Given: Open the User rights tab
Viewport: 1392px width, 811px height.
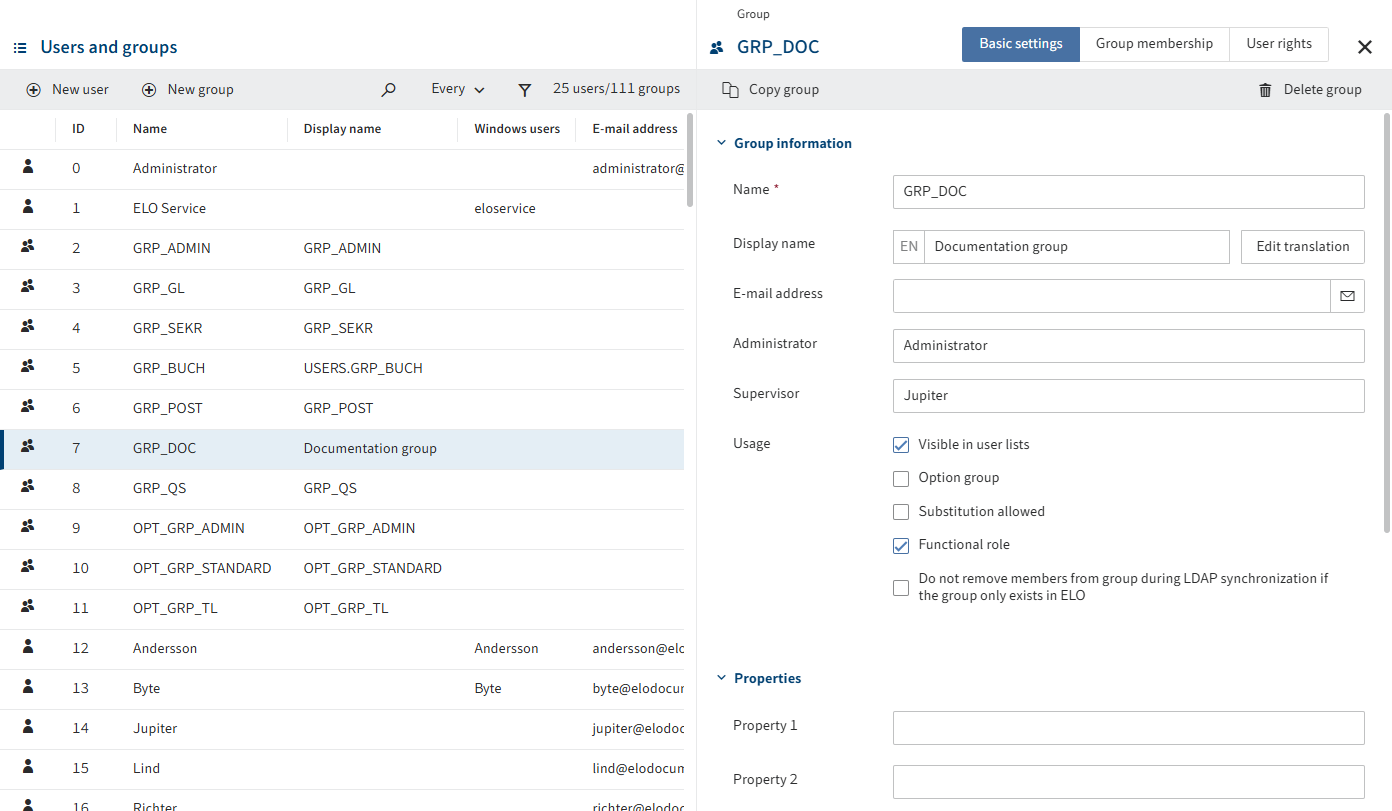Looking at the screenshot, I should tap(1278, 44).
